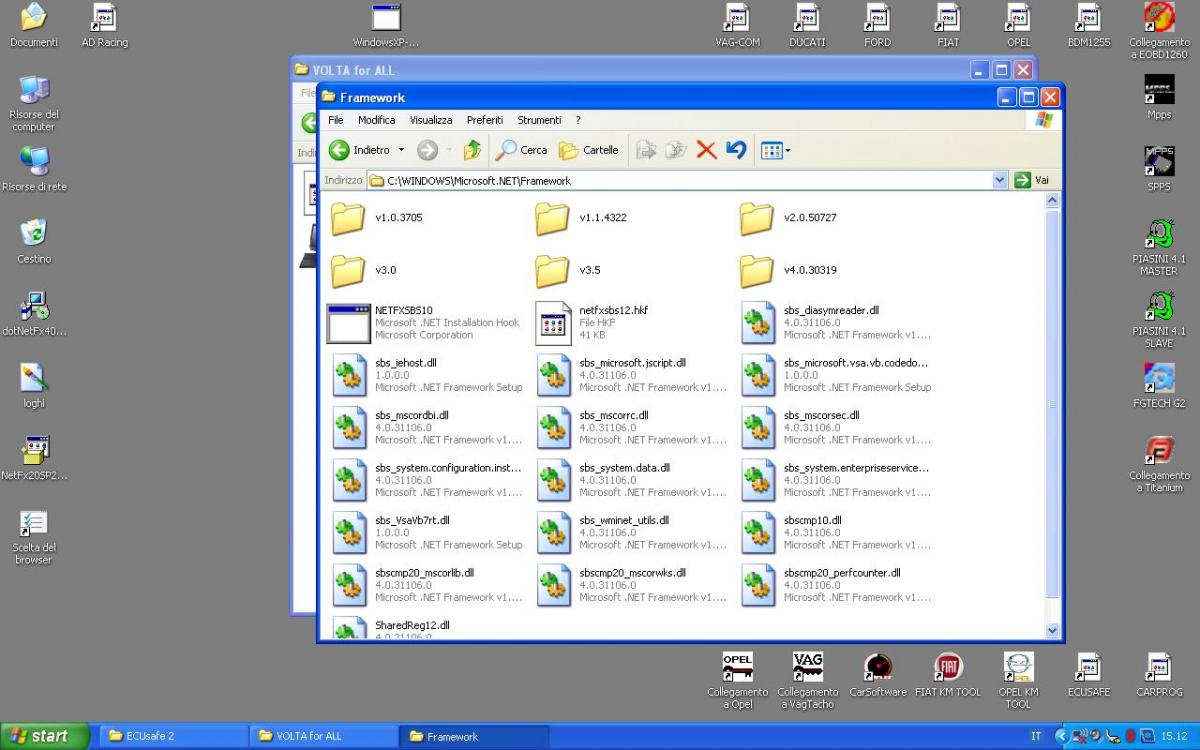Select the sbscmp20_mscorwks.dll file
The width and height of the screenshot is (1200, 750).
(x=632, y=585)
